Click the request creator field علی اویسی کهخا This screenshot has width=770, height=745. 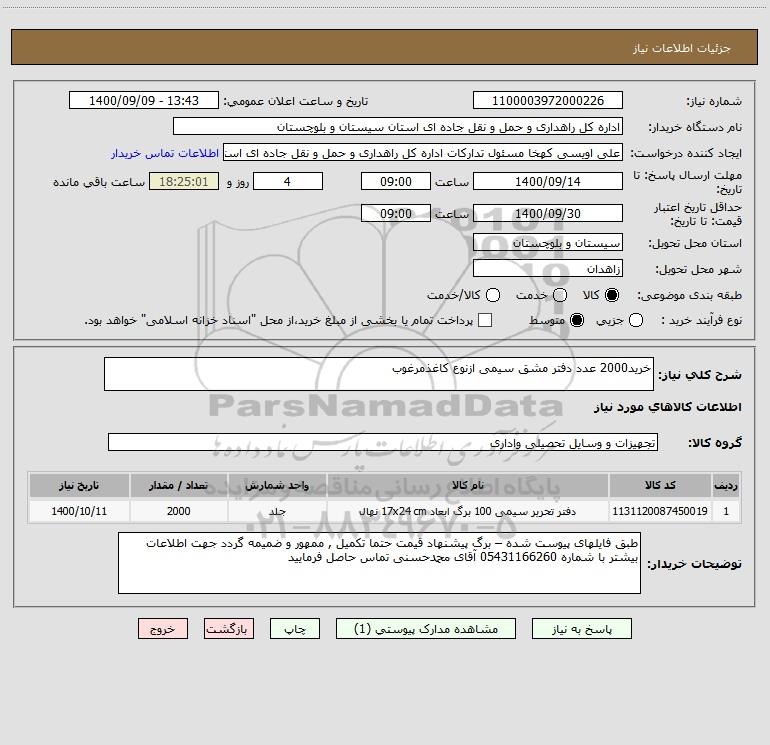[x=423, y=152]
